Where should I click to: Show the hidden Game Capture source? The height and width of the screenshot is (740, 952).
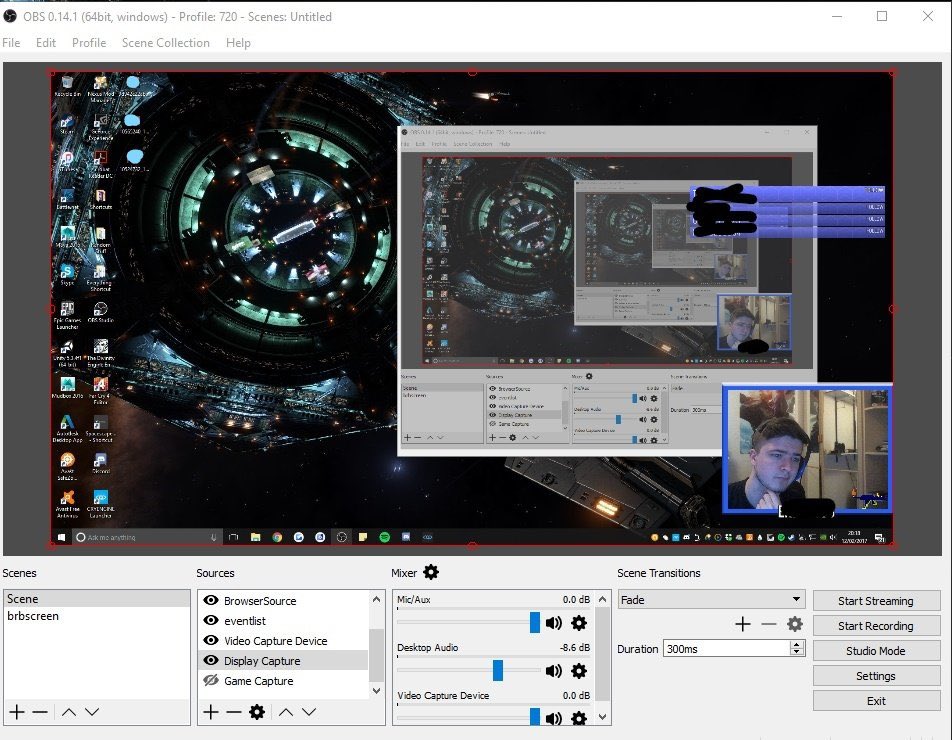[x=211, y=681]
